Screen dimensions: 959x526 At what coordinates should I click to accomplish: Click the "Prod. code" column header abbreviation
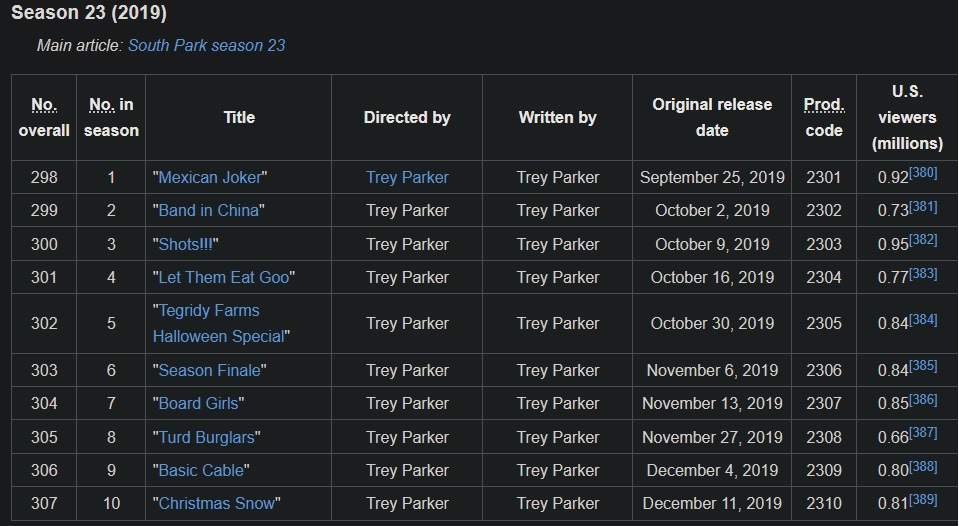(824, 105)
